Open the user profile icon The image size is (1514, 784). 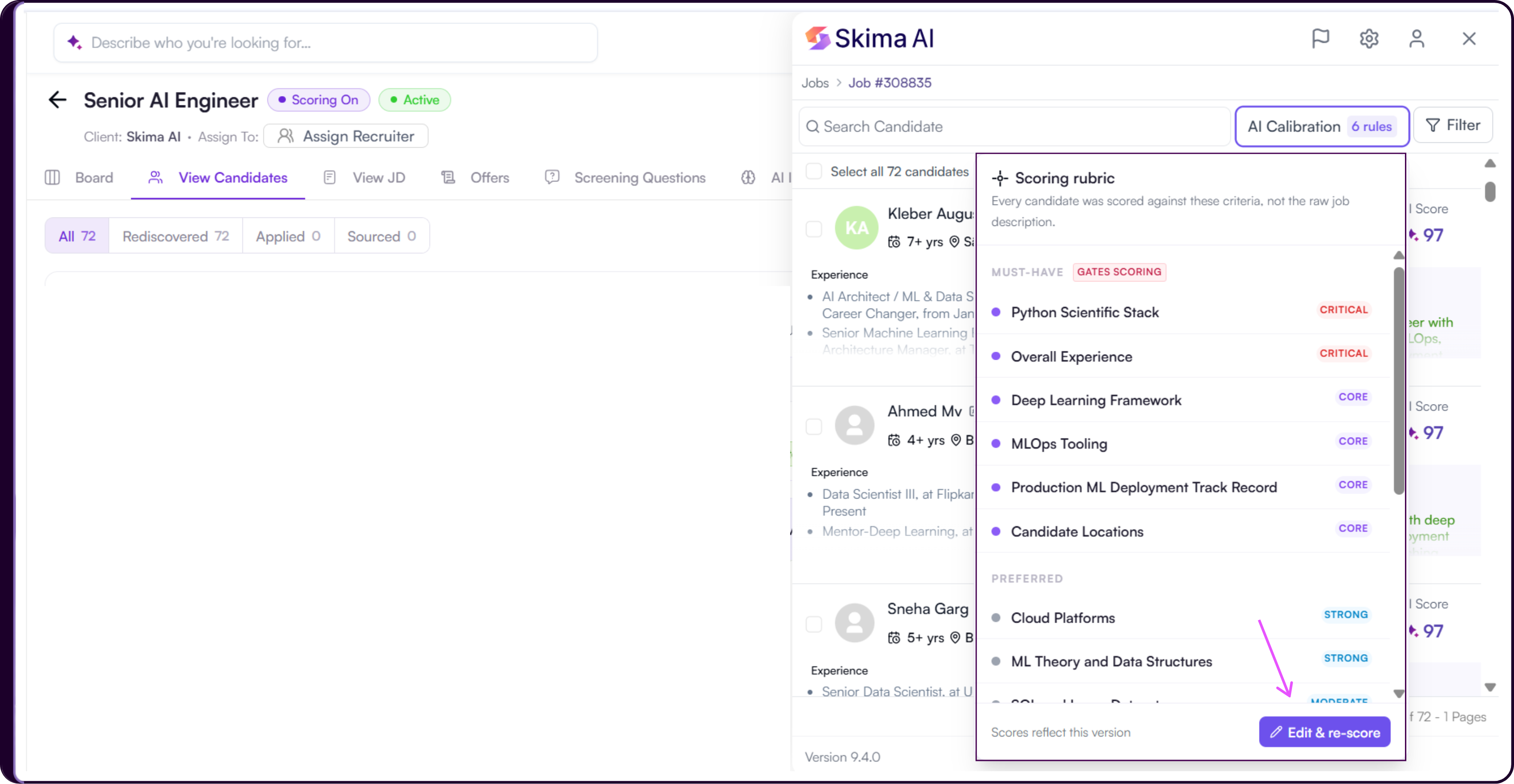[1417, 39]
